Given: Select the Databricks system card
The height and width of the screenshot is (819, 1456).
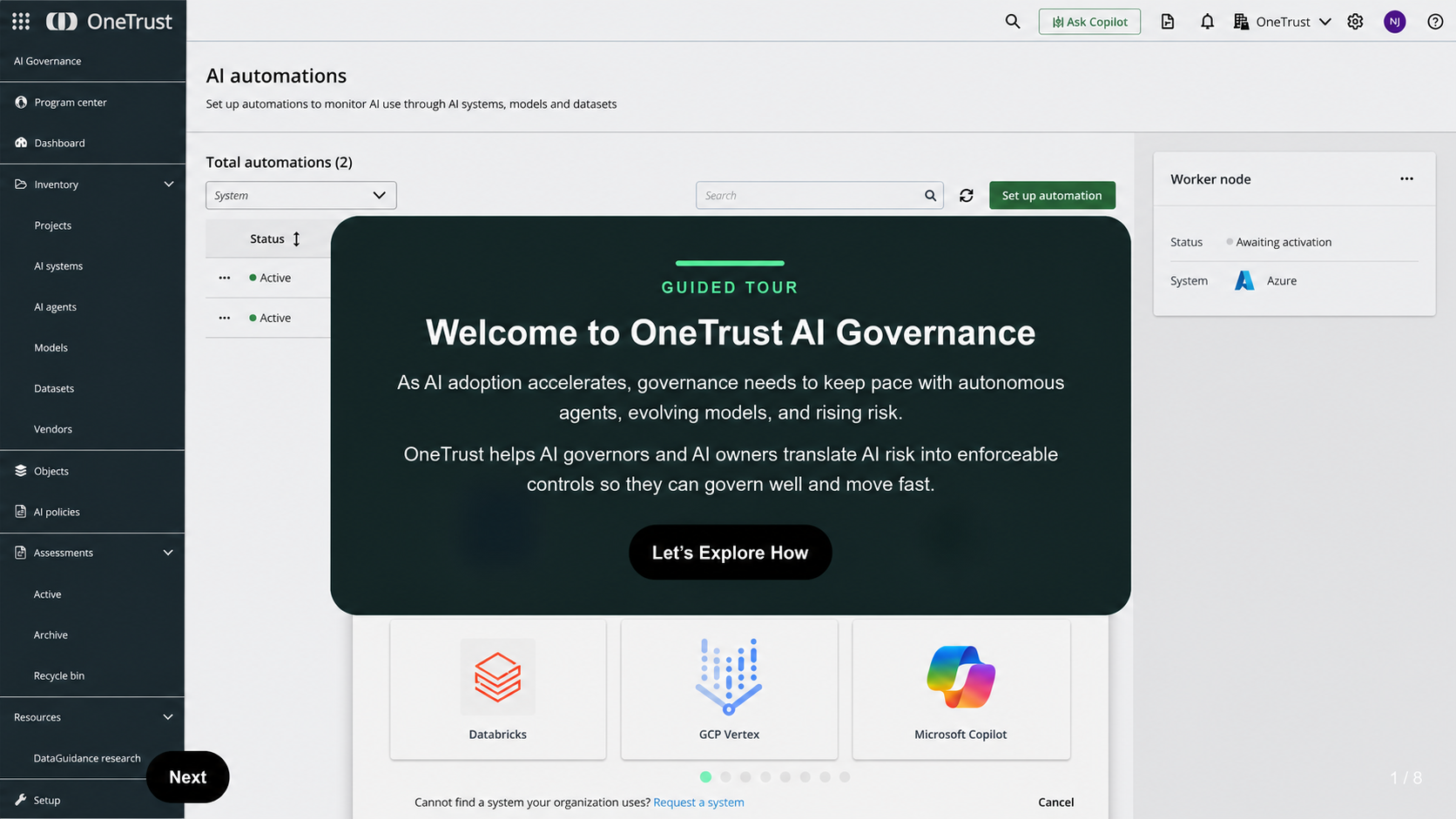Looking at the screenshot, I should (x=498, y=689).
